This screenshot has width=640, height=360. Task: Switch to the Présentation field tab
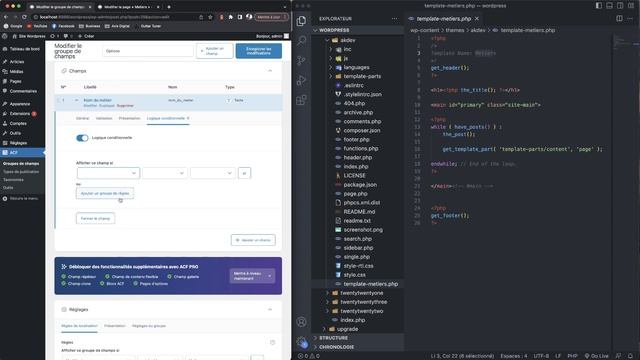click(x=129, y=118)
